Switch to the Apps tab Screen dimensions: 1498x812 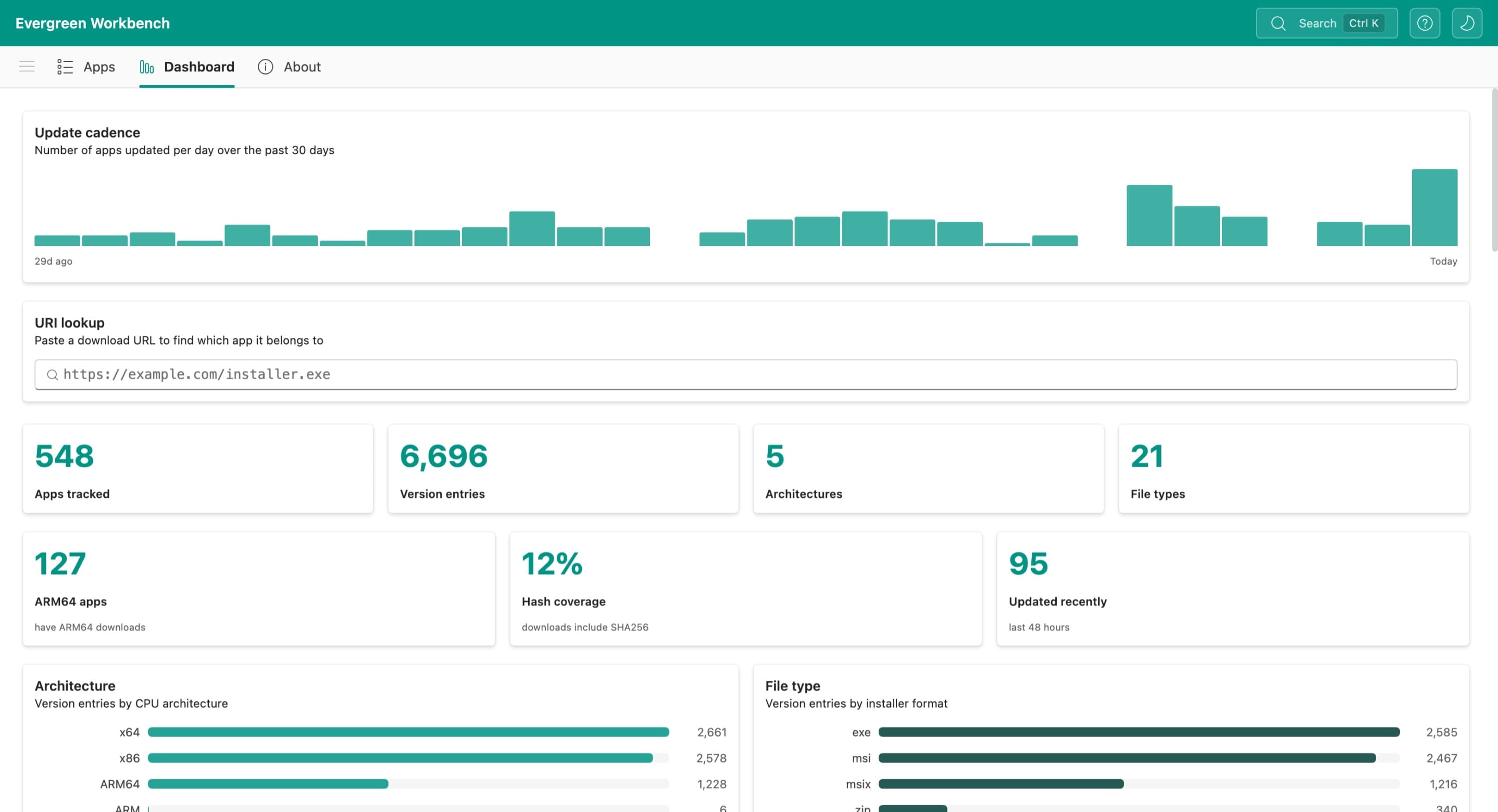pyautogui.click(x=86, y=66)
